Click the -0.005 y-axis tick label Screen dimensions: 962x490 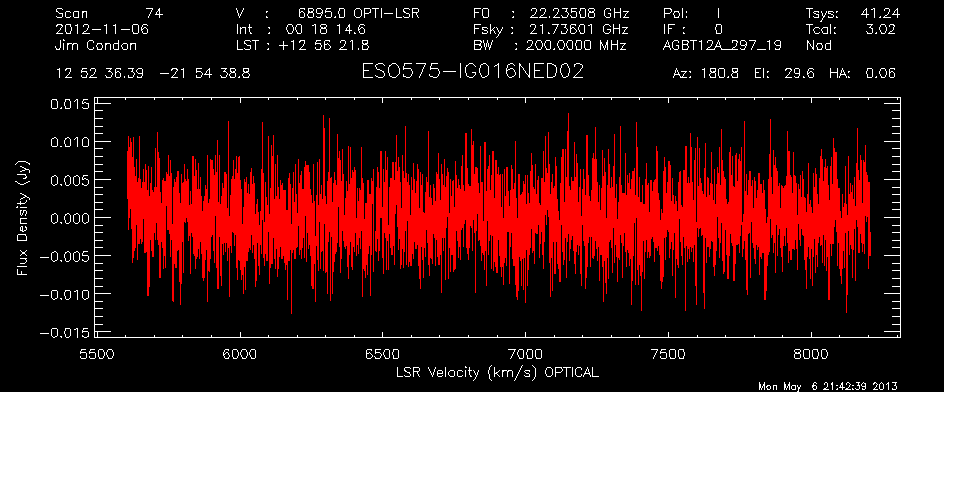[64, 256]
